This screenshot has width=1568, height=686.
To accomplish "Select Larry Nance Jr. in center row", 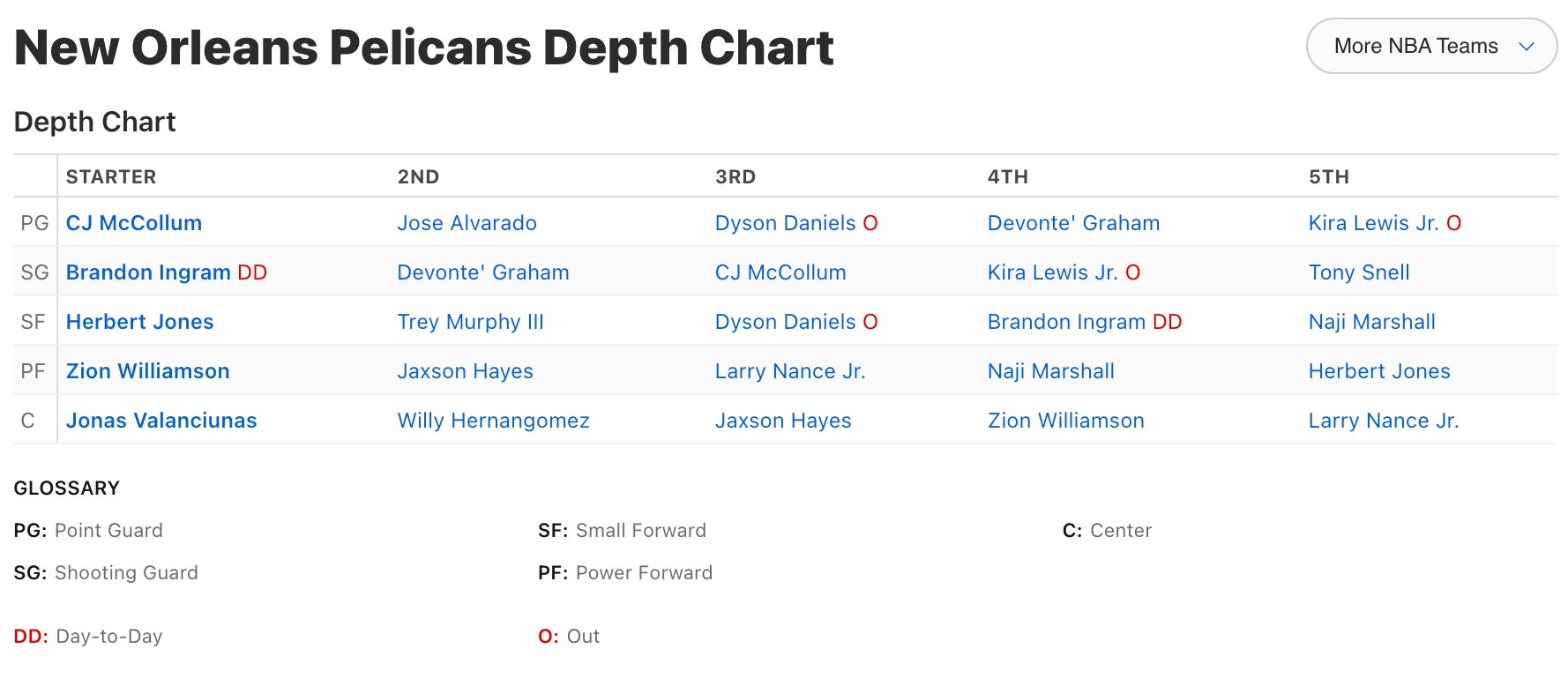I will (1383, 421).
